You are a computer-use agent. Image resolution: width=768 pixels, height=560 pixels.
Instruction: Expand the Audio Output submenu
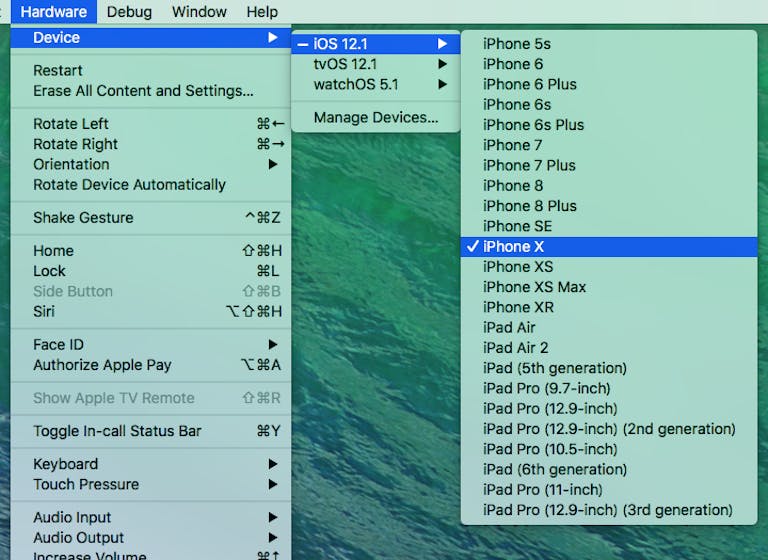pyautogui.click(x=151, y=538)
